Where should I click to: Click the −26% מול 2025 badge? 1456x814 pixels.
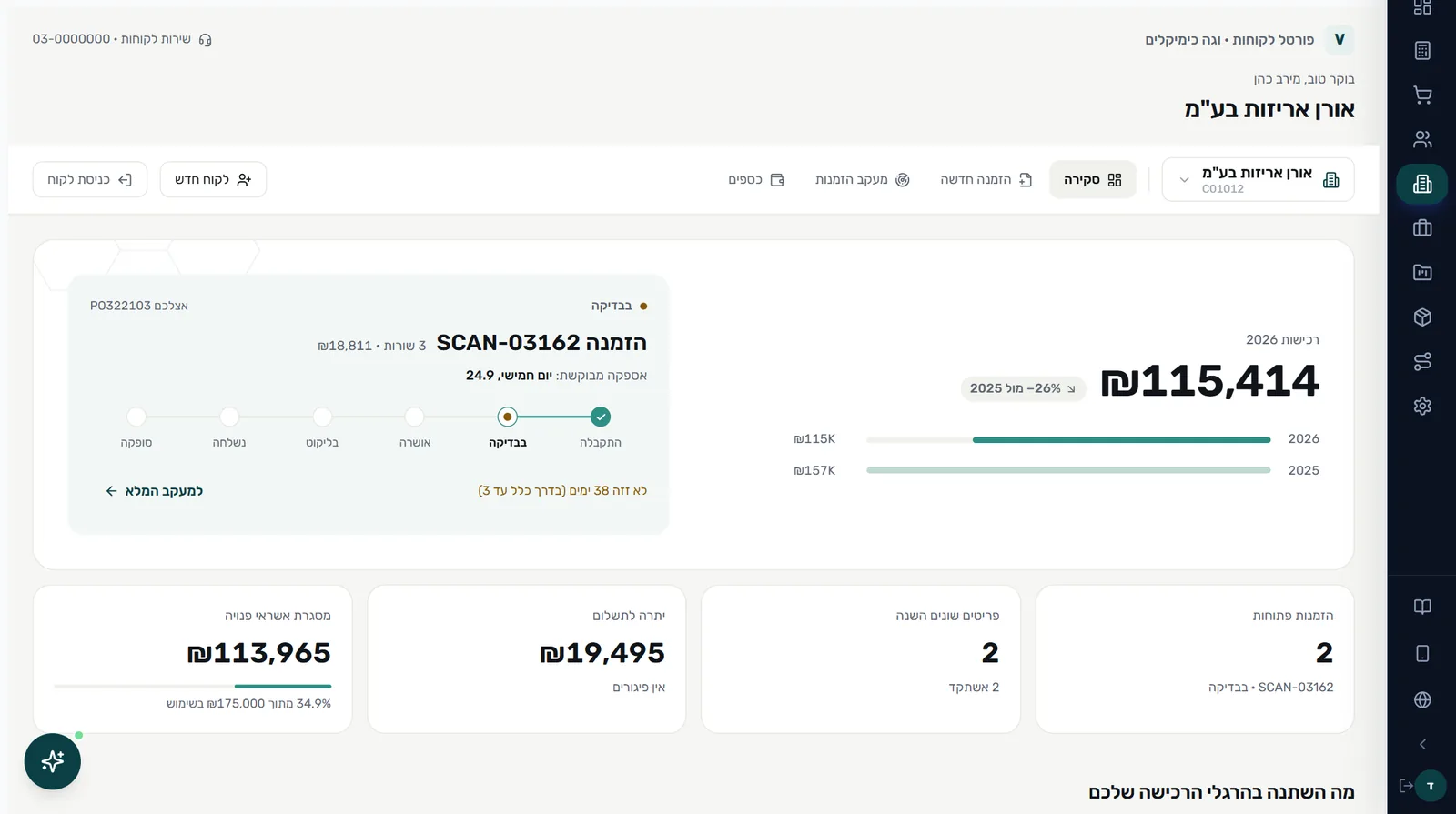point(1023,388)
